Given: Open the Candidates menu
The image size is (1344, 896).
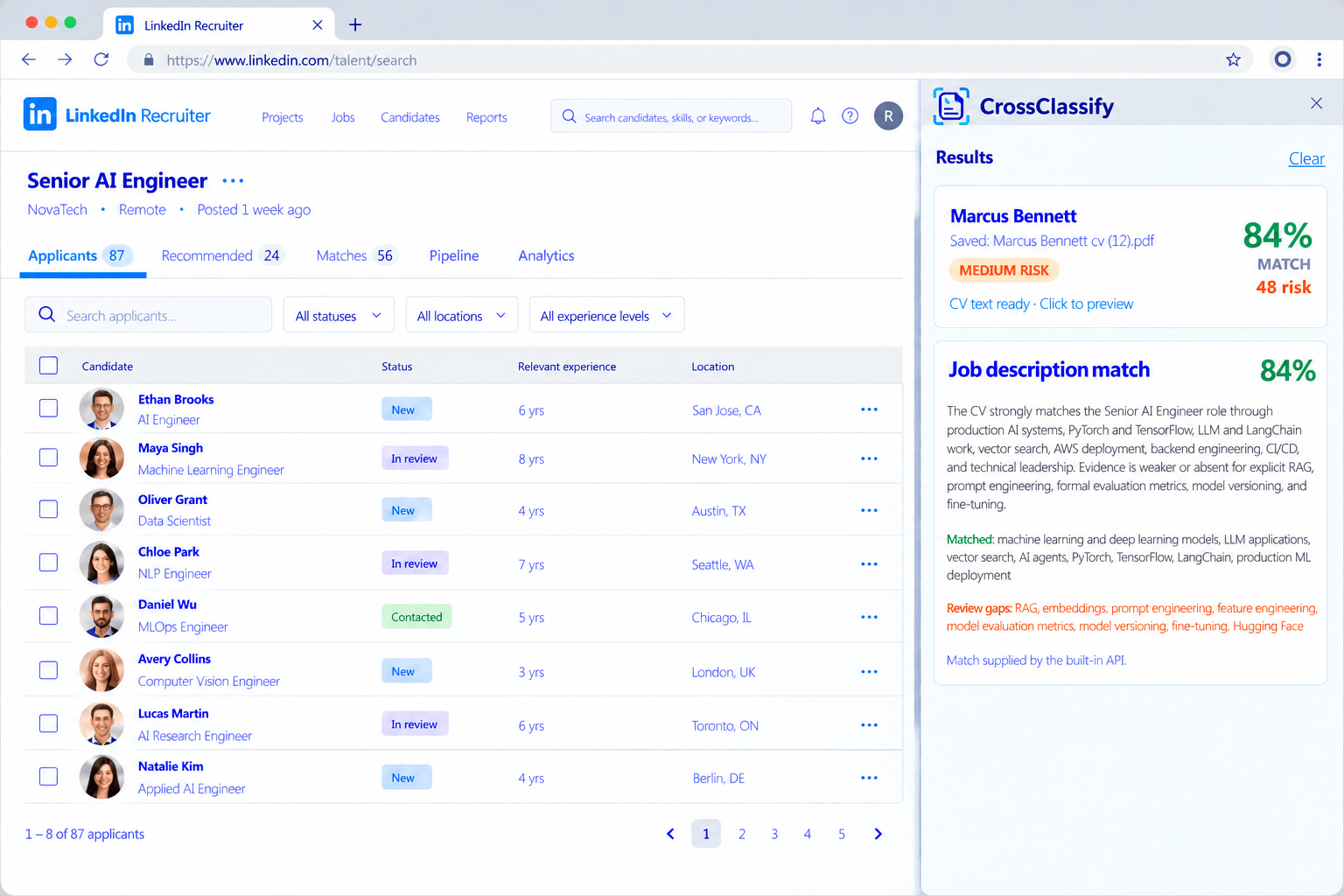Looking at the screenshot, I should [x=410, y=117].
